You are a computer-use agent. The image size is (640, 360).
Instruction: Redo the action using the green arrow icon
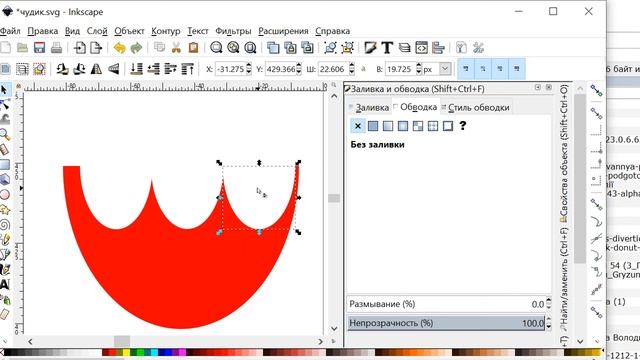[136, 48]
